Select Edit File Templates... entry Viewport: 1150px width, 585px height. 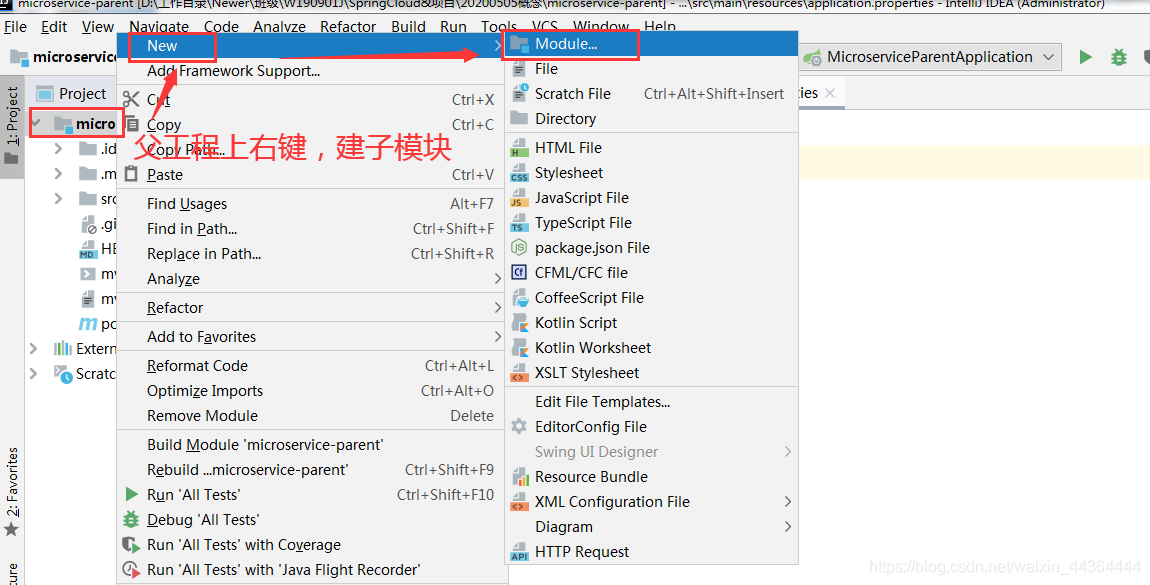[651, 402]
